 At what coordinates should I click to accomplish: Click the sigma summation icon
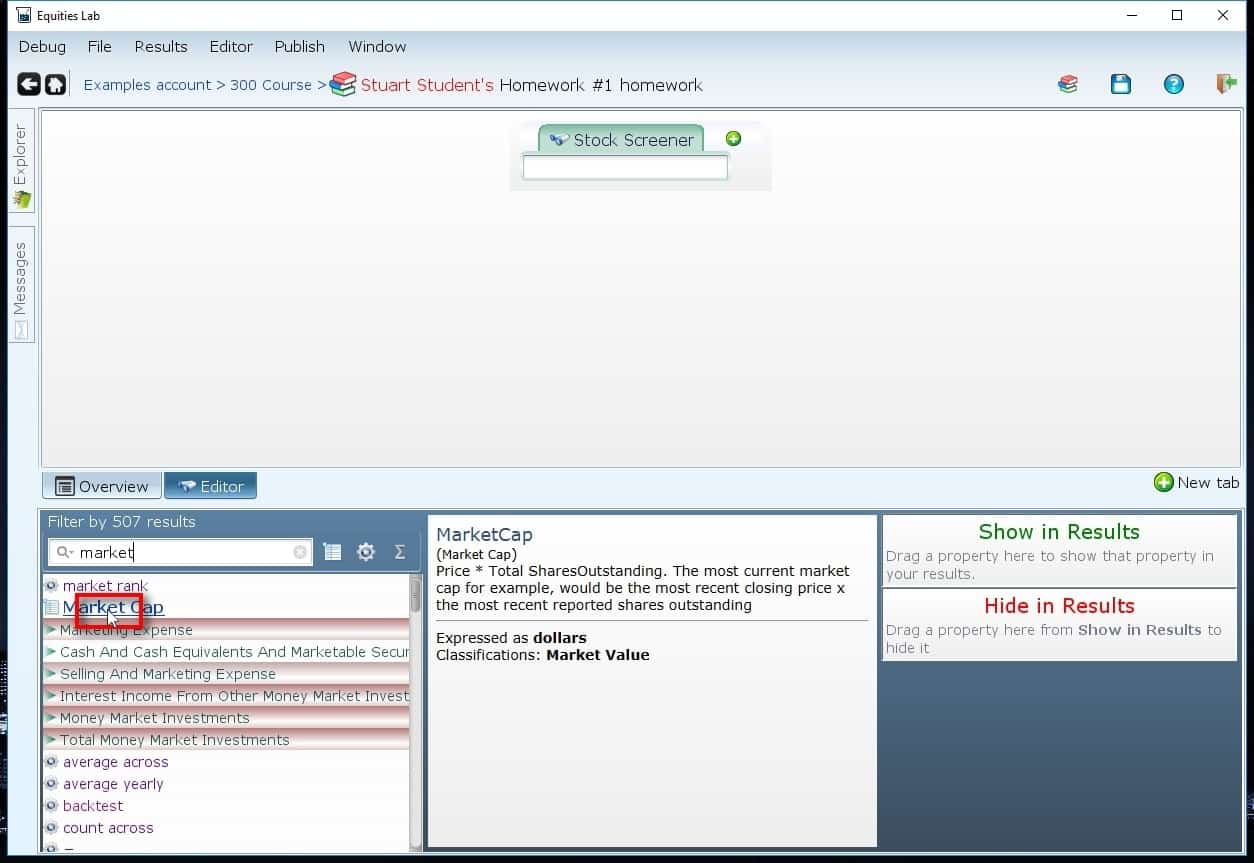pos(399,552)
